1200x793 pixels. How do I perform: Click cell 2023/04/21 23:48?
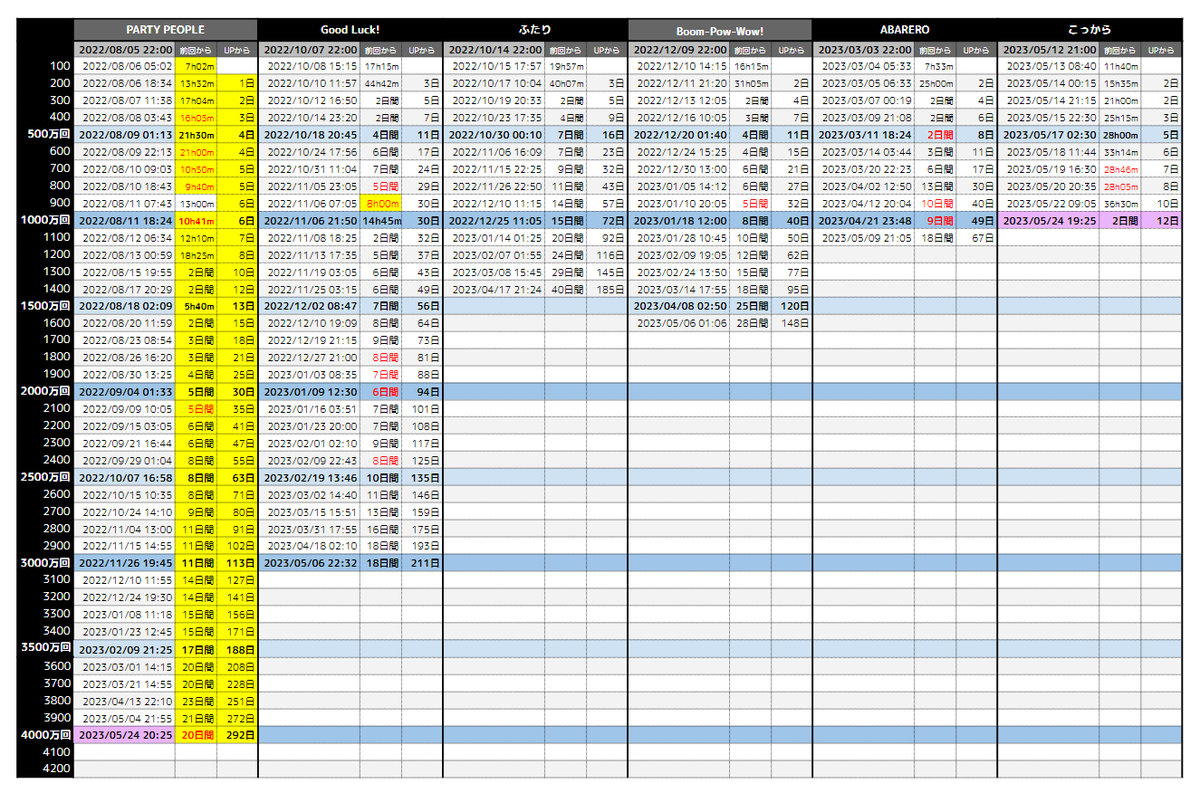pos(864,219)
